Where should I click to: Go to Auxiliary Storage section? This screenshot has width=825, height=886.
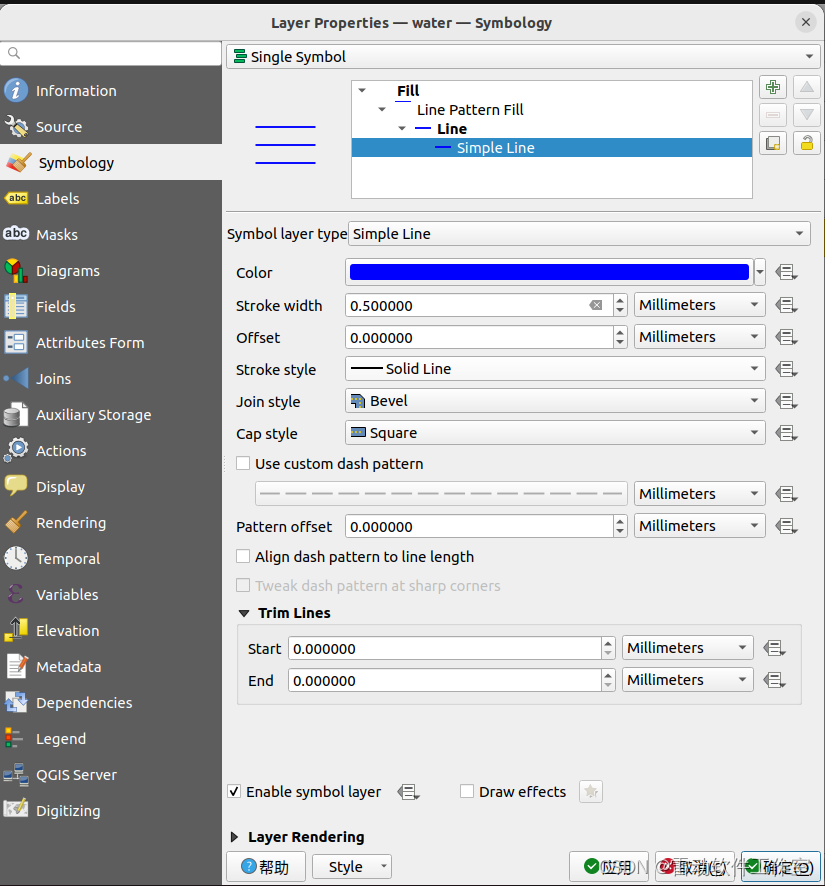(111, 415)
